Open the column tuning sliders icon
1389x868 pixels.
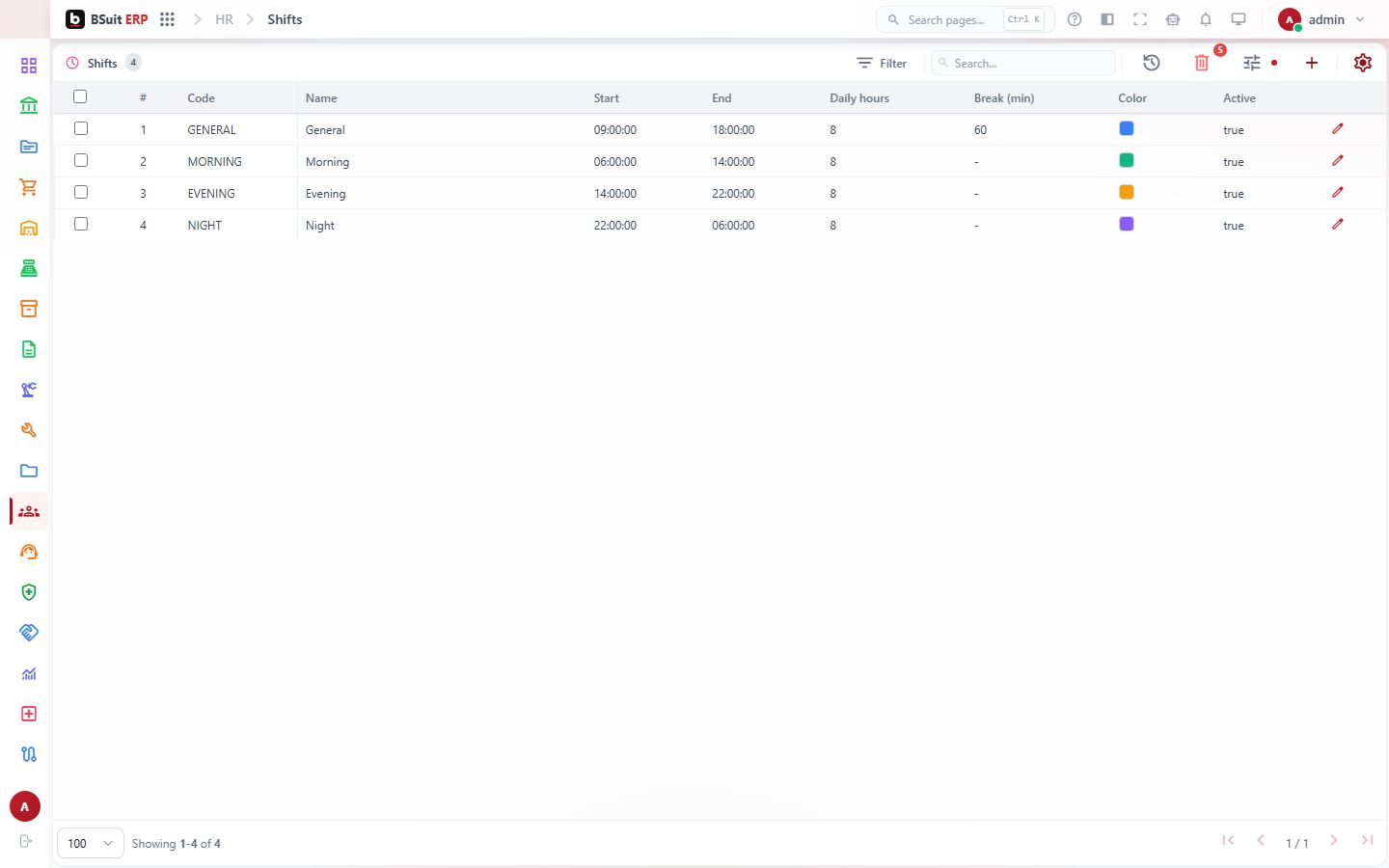[x=1252, y=63]
